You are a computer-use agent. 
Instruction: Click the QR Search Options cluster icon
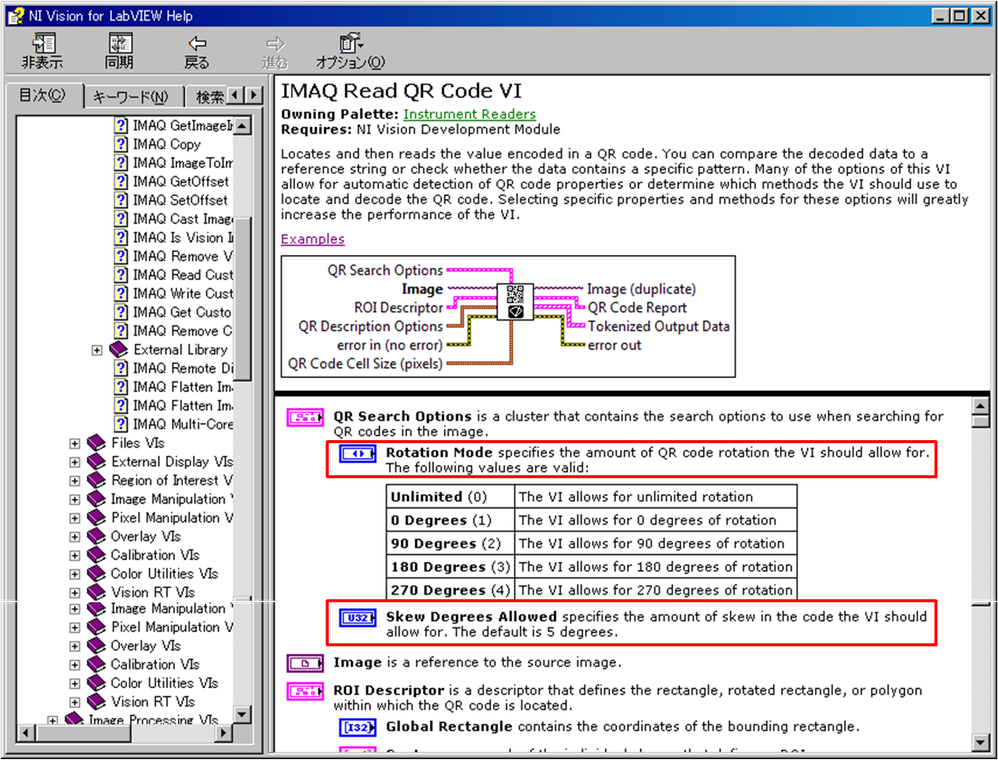(x=306, y=418)
